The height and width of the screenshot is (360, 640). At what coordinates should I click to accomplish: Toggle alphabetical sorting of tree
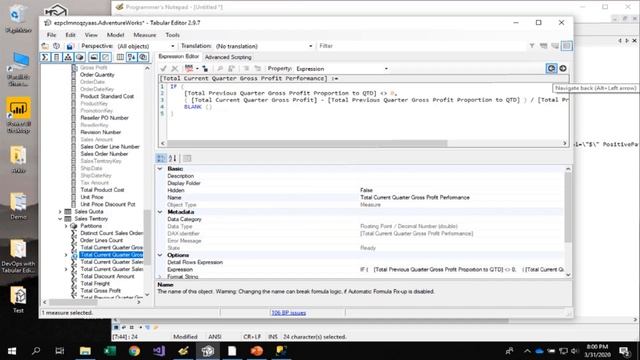131,57
